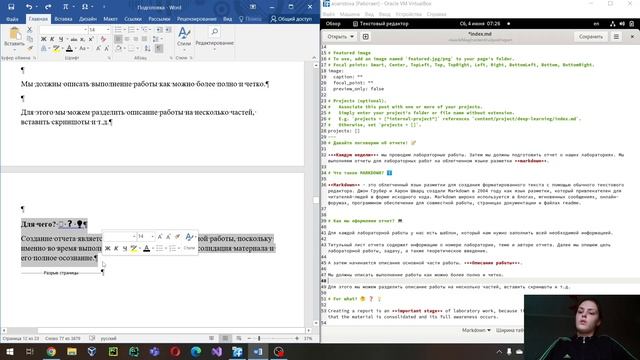Switch to the Макет ribbon tab
Viewport: 640px width, 360px height.
[x=110, y=19]
